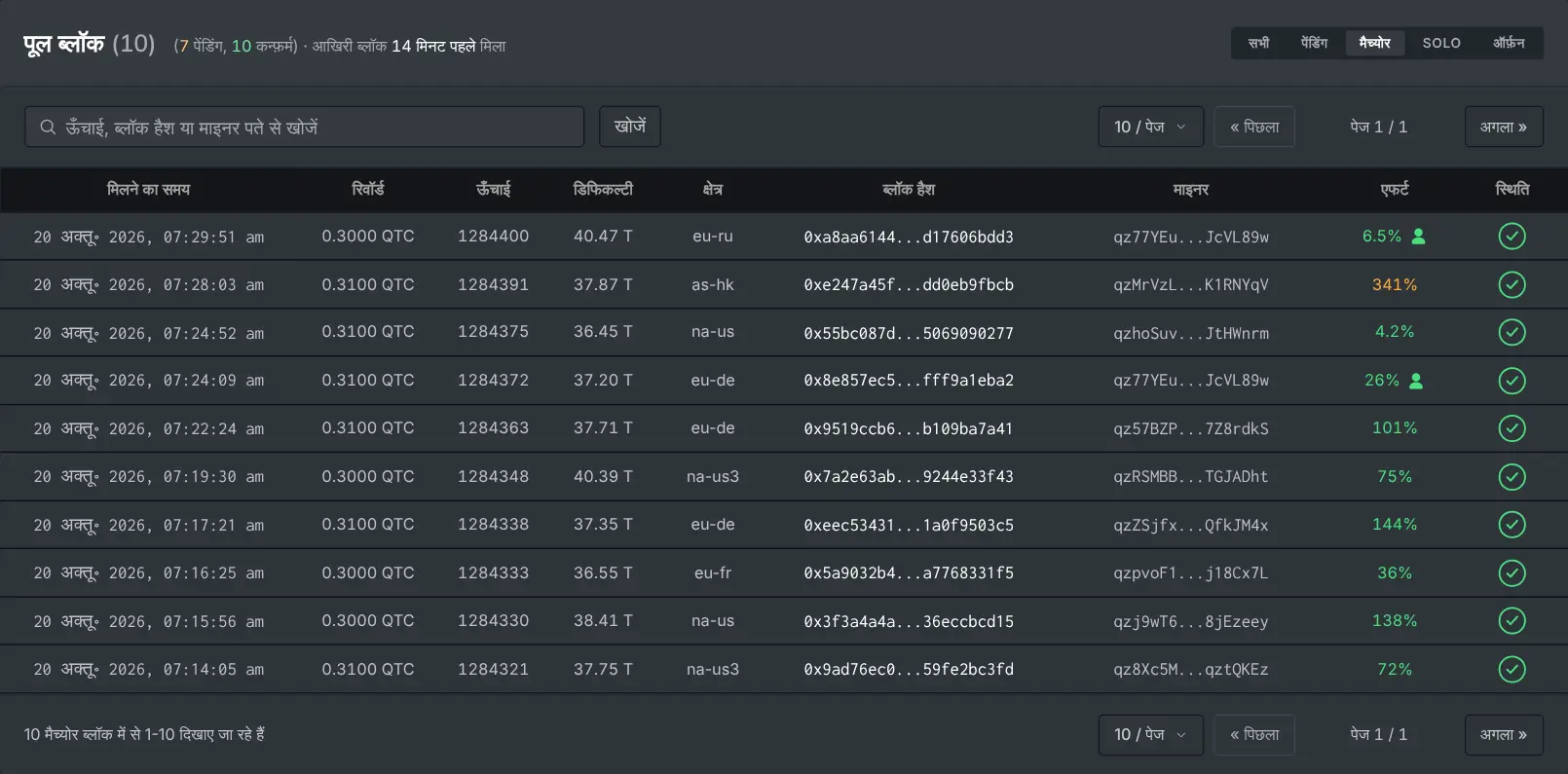Viewport: 1568px width, 774px height.
Task: Click the ऊँचाई column header
Action: tap(494, 189)
